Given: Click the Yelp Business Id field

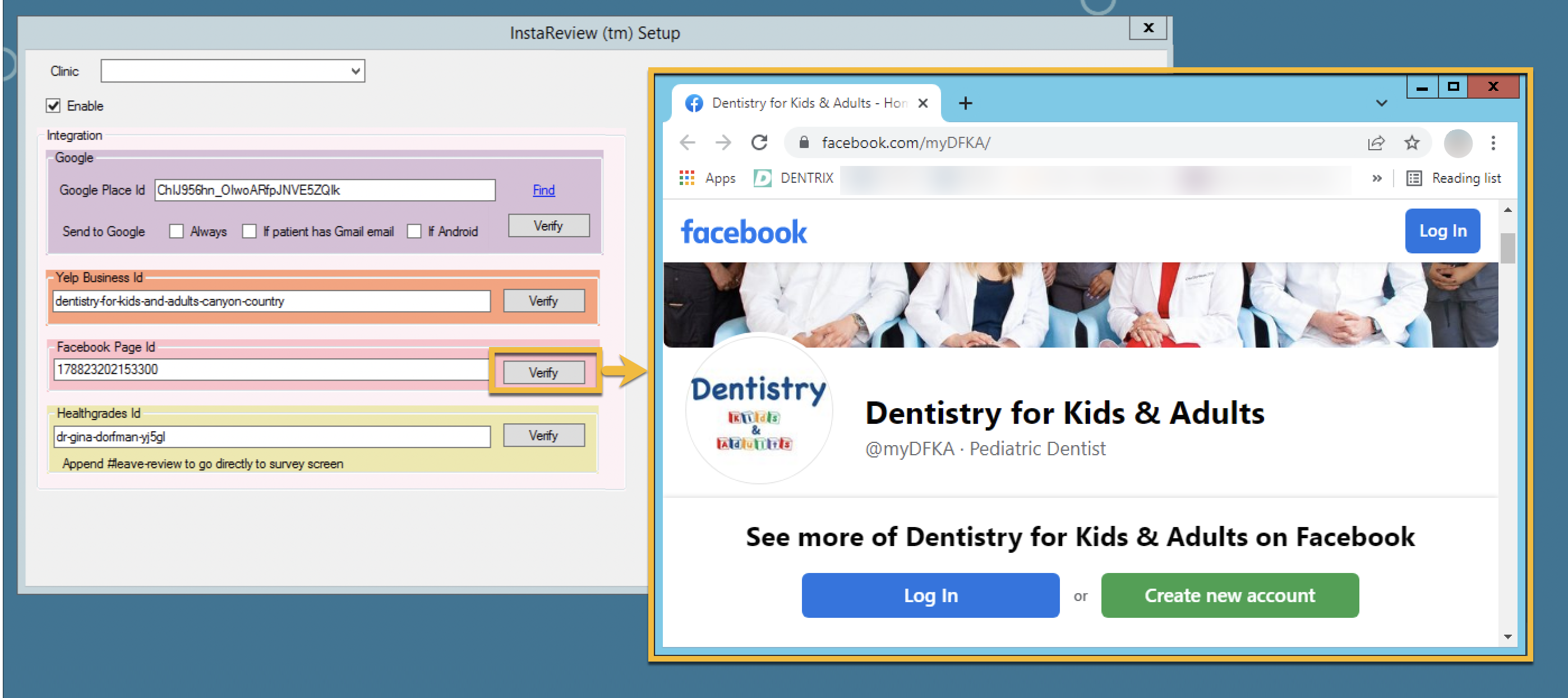Looking at the screenshot, I should pyautogui.click(x=271, y=301).
